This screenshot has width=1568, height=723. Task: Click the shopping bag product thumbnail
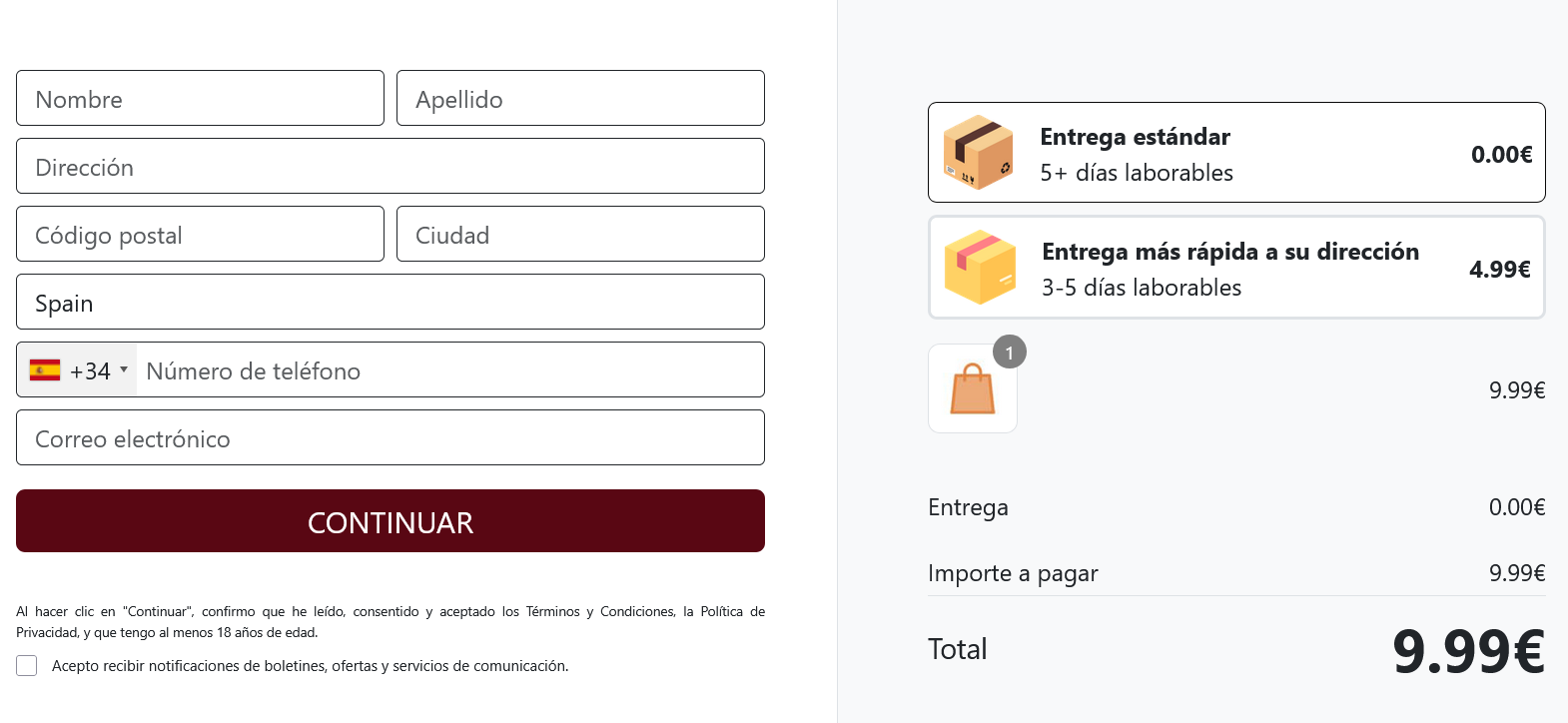(x=973, y=388)
